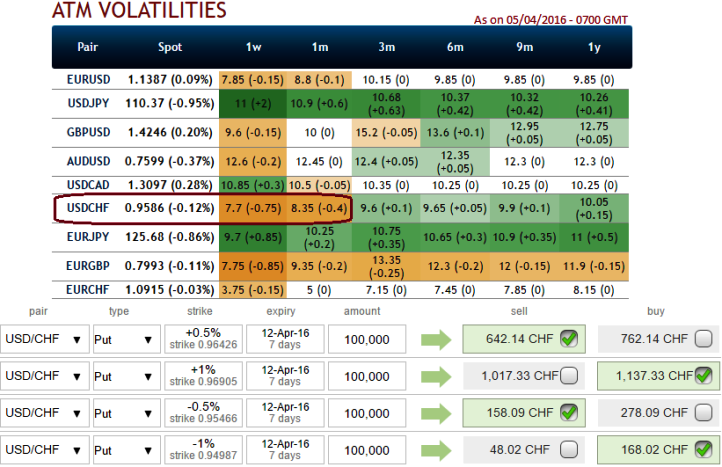Uncheck the sell 642.14 CHF checkbox

569,340
